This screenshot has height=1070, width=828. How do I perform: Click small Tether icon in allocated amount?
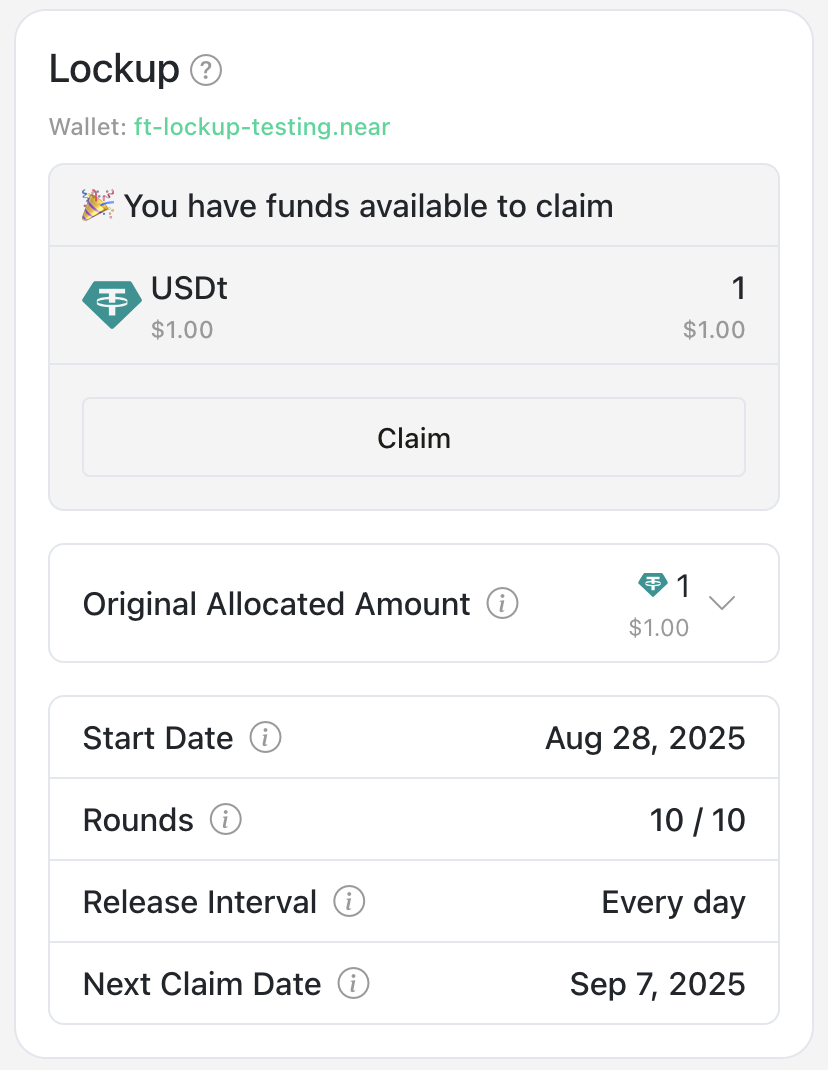[x=654, y=585]
